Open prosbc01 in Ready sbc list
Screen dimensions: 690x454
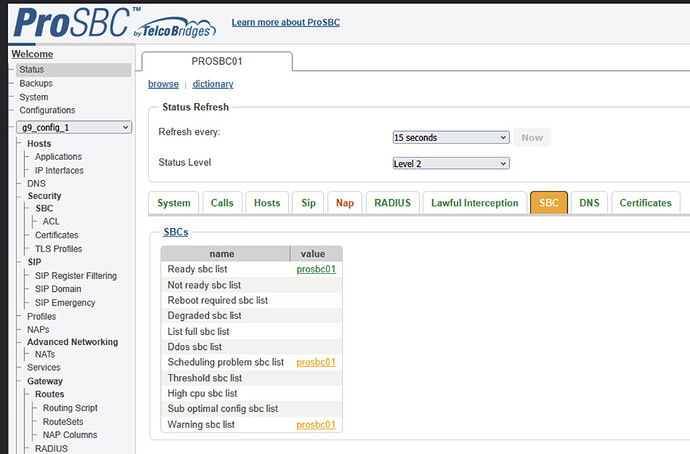[315, 269]
